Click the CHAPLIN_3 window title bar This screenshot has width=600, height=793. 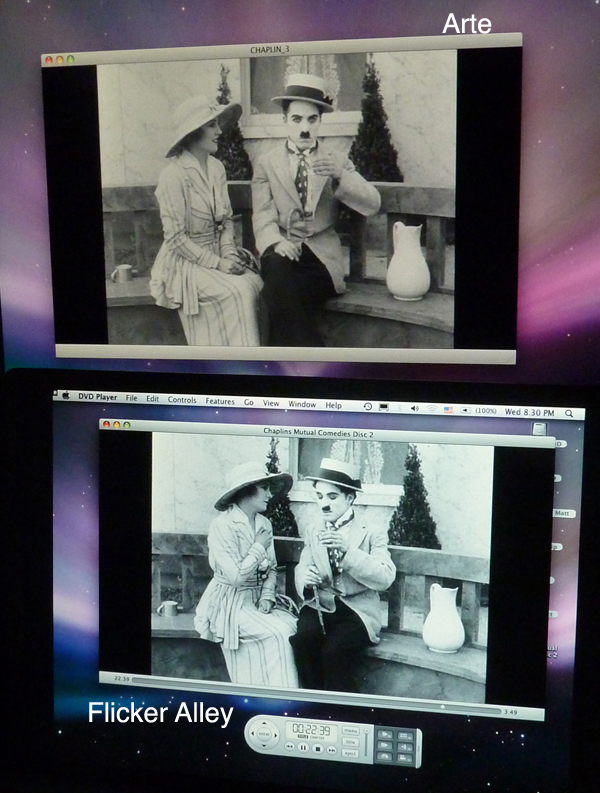(x=281, y=51)
